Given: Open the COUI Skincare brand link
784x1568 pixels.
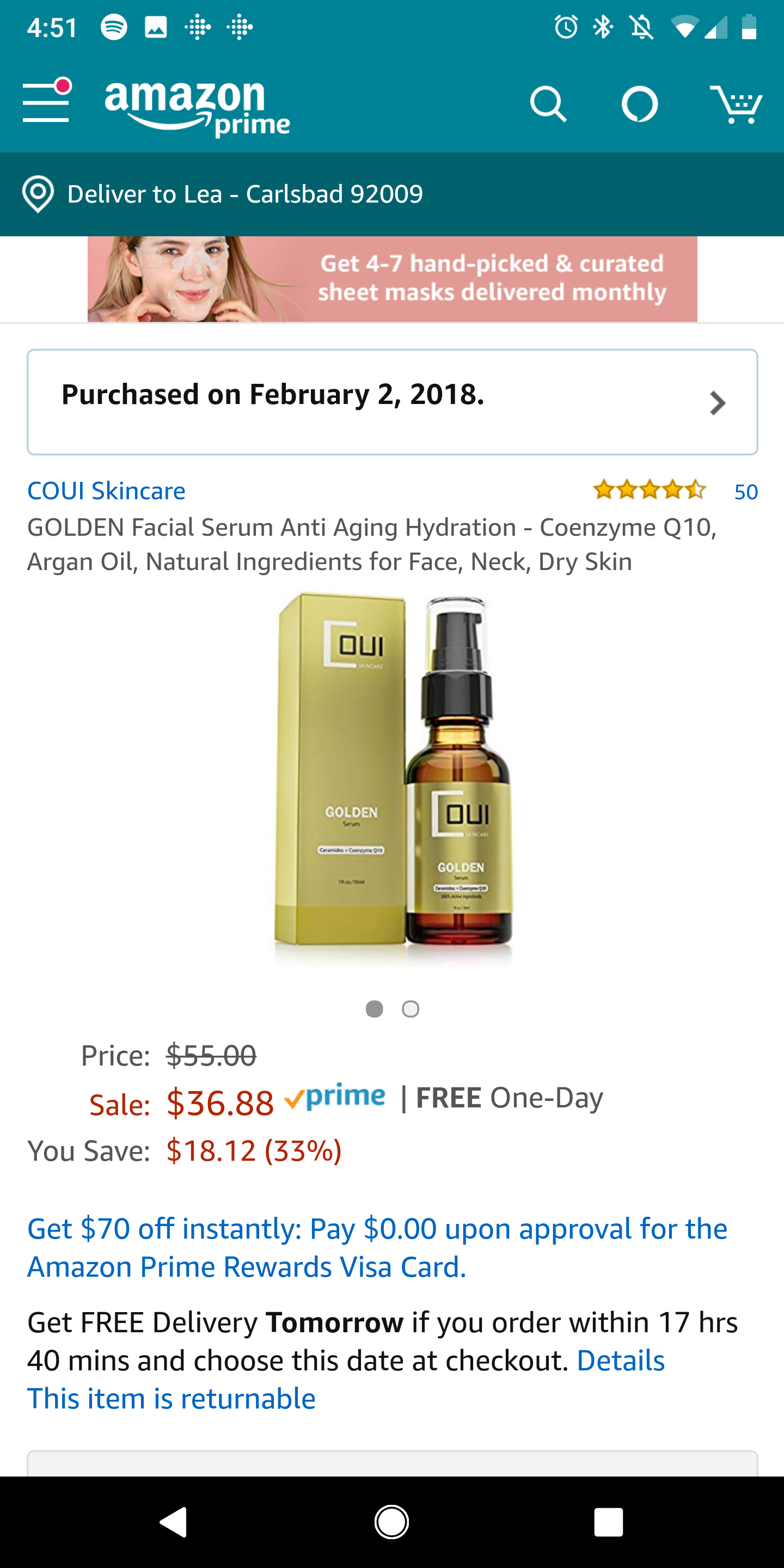Looking at the screenshot, I should pyautogui.click(x=107, y=491).
